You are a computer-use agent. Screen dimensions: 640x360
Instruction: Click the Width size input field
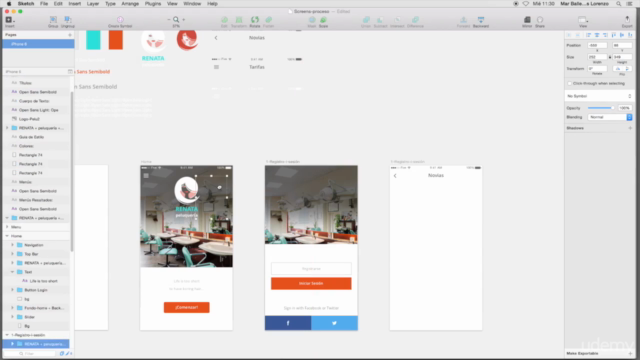[x=597, y=57]
